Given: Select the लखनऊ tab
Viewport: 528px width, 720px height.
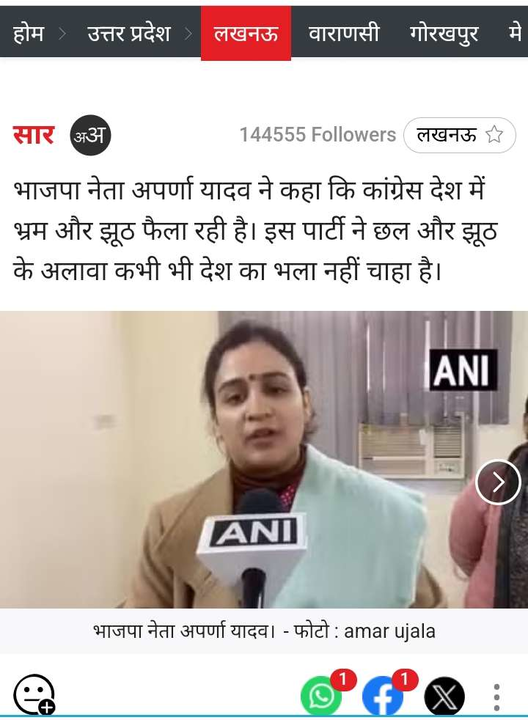Looking at the screenshot, I should coord(246,34).
